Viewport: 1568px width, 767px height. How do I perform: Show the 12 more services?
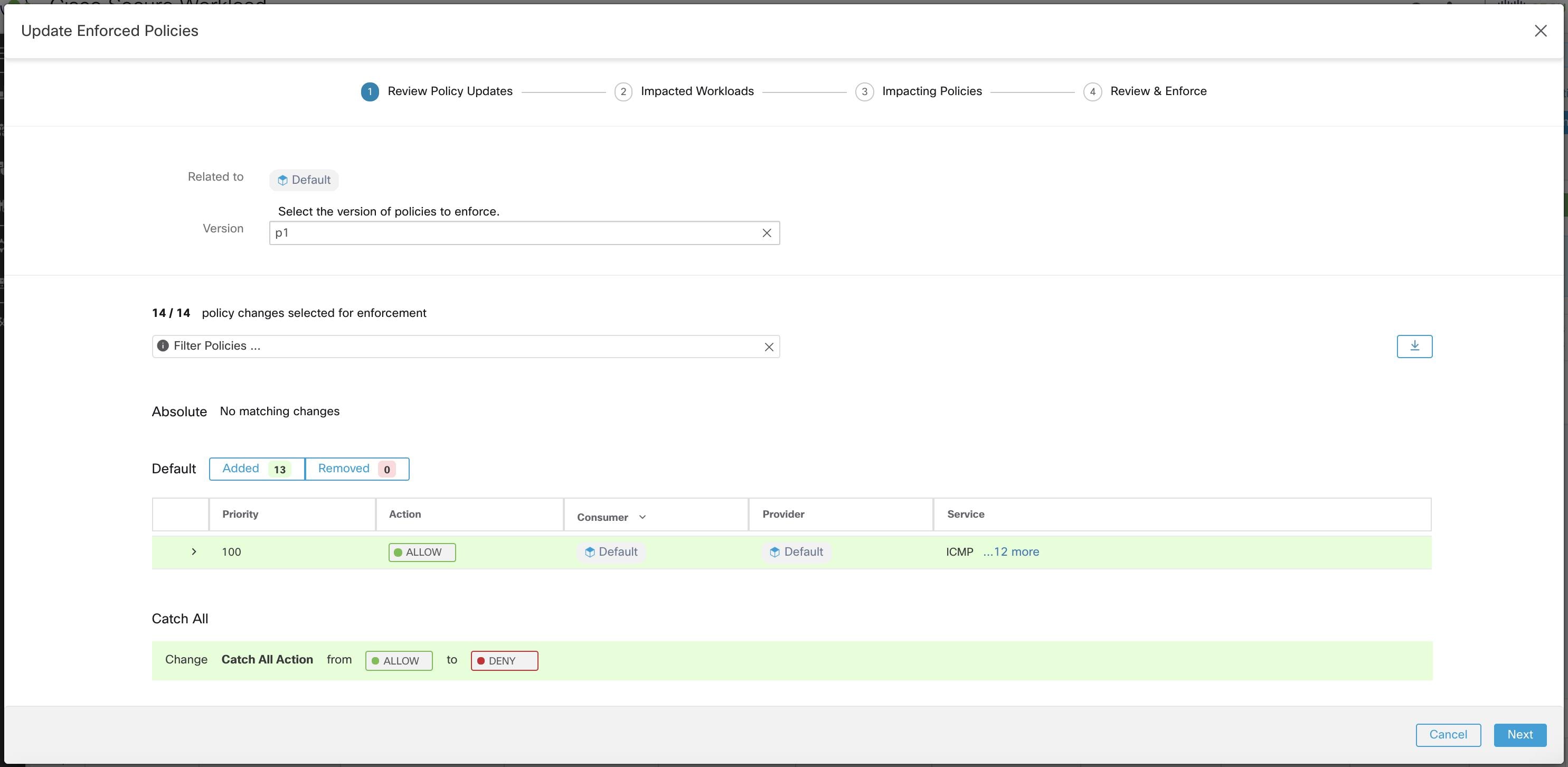click(1011, 551)
